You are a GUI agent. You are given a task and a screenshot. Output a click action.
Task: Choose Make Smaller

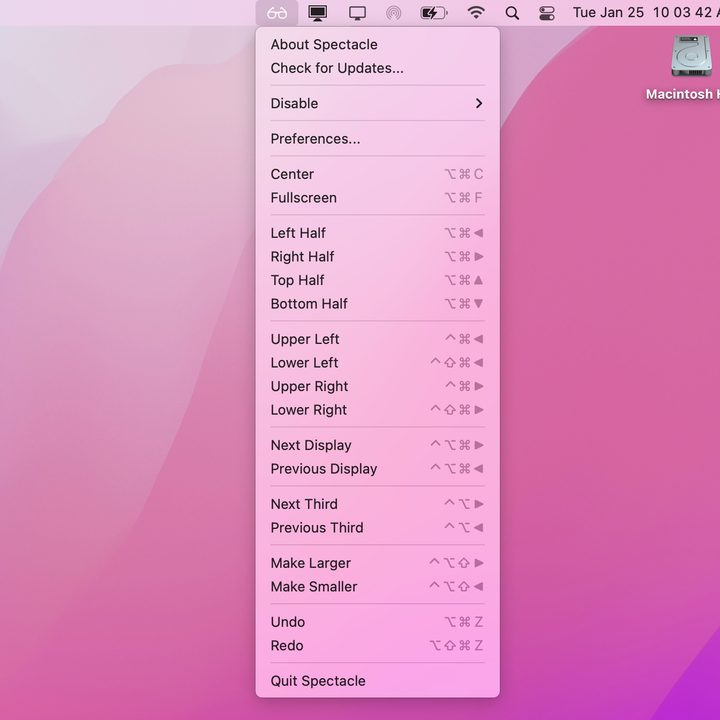(377, 586)
